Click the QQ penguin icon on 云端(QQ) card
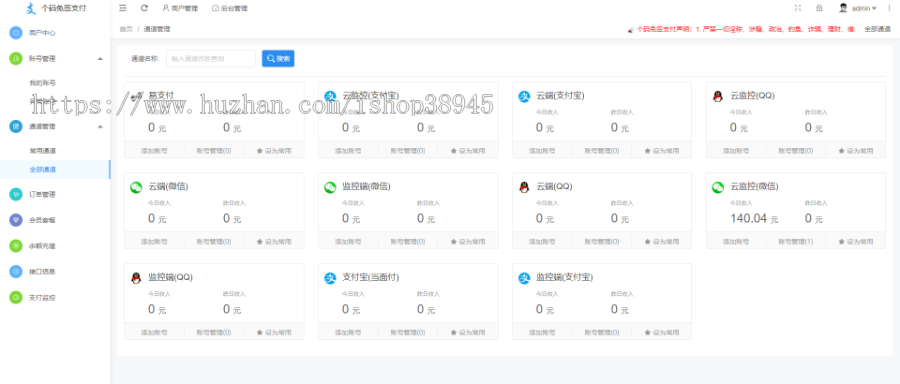 point(524,187)
